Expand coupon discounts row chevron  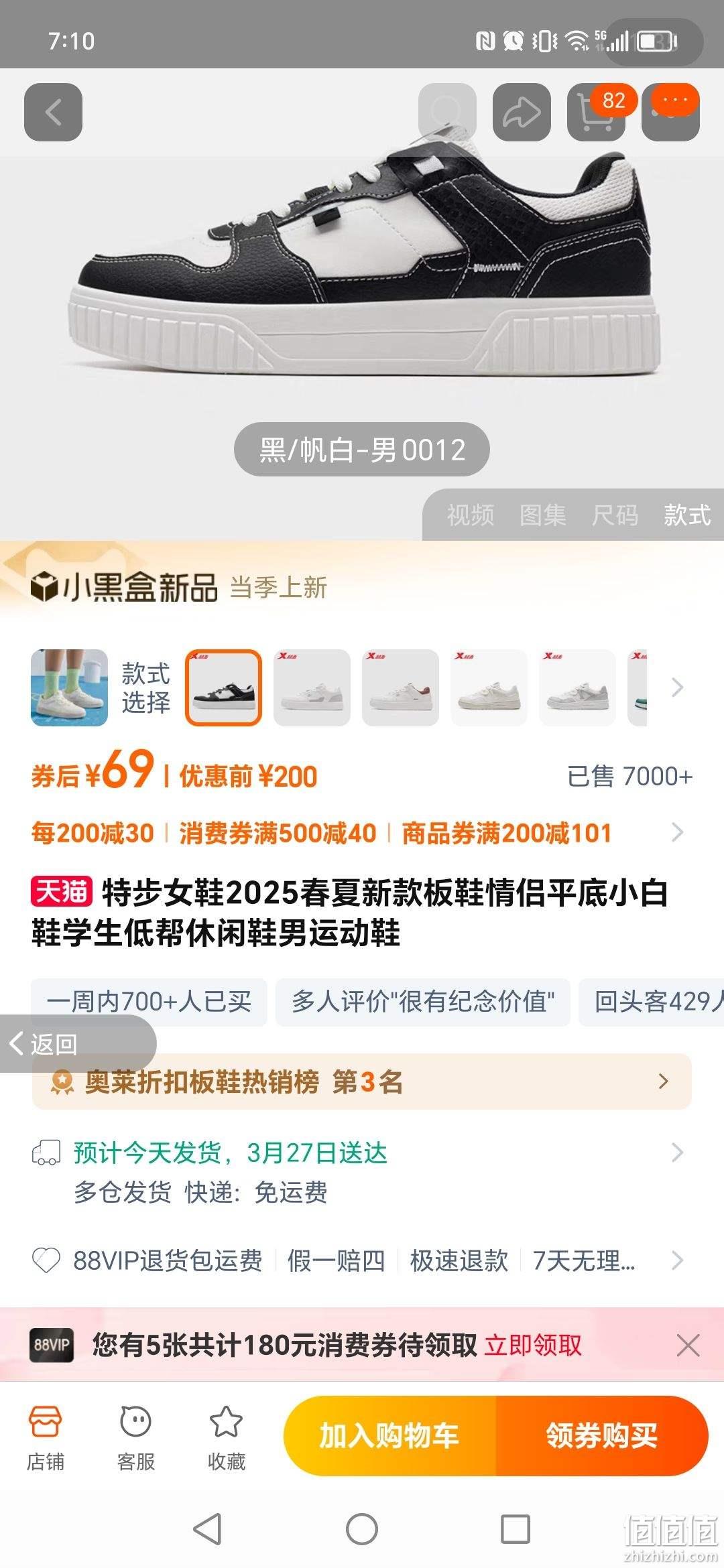[677, 832]
